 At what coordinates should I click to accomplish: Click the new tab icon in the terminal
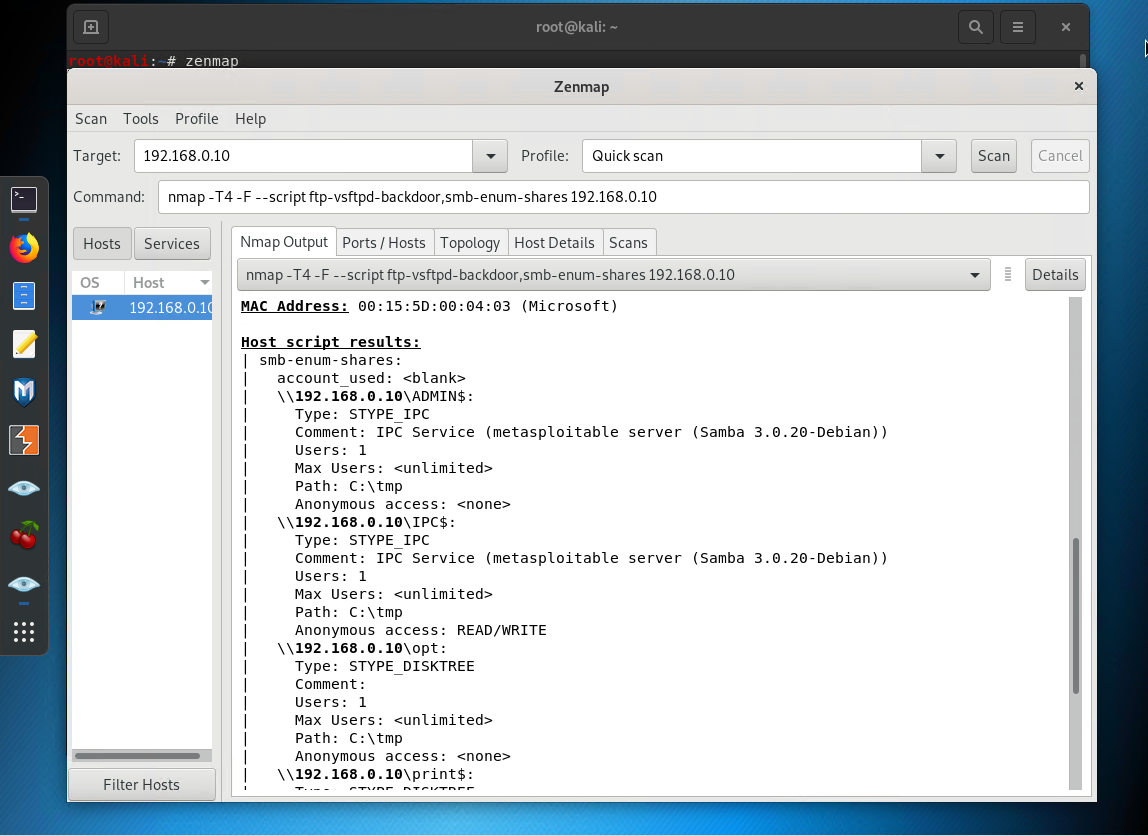[x=90, y=27]
